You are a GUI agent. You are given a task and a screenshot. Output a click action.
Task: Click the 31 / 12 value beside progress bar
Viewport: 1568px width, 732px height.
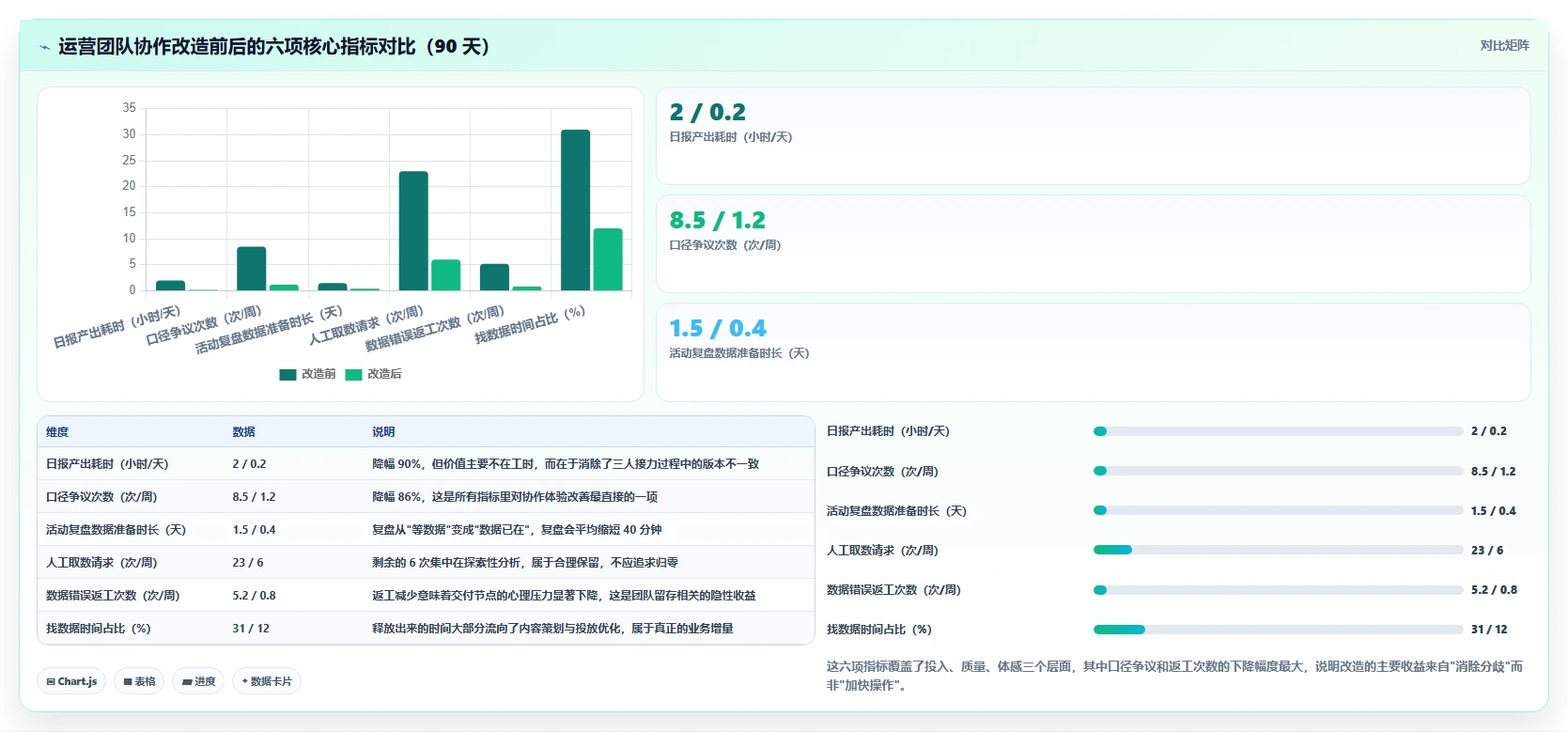(1489, 630)
